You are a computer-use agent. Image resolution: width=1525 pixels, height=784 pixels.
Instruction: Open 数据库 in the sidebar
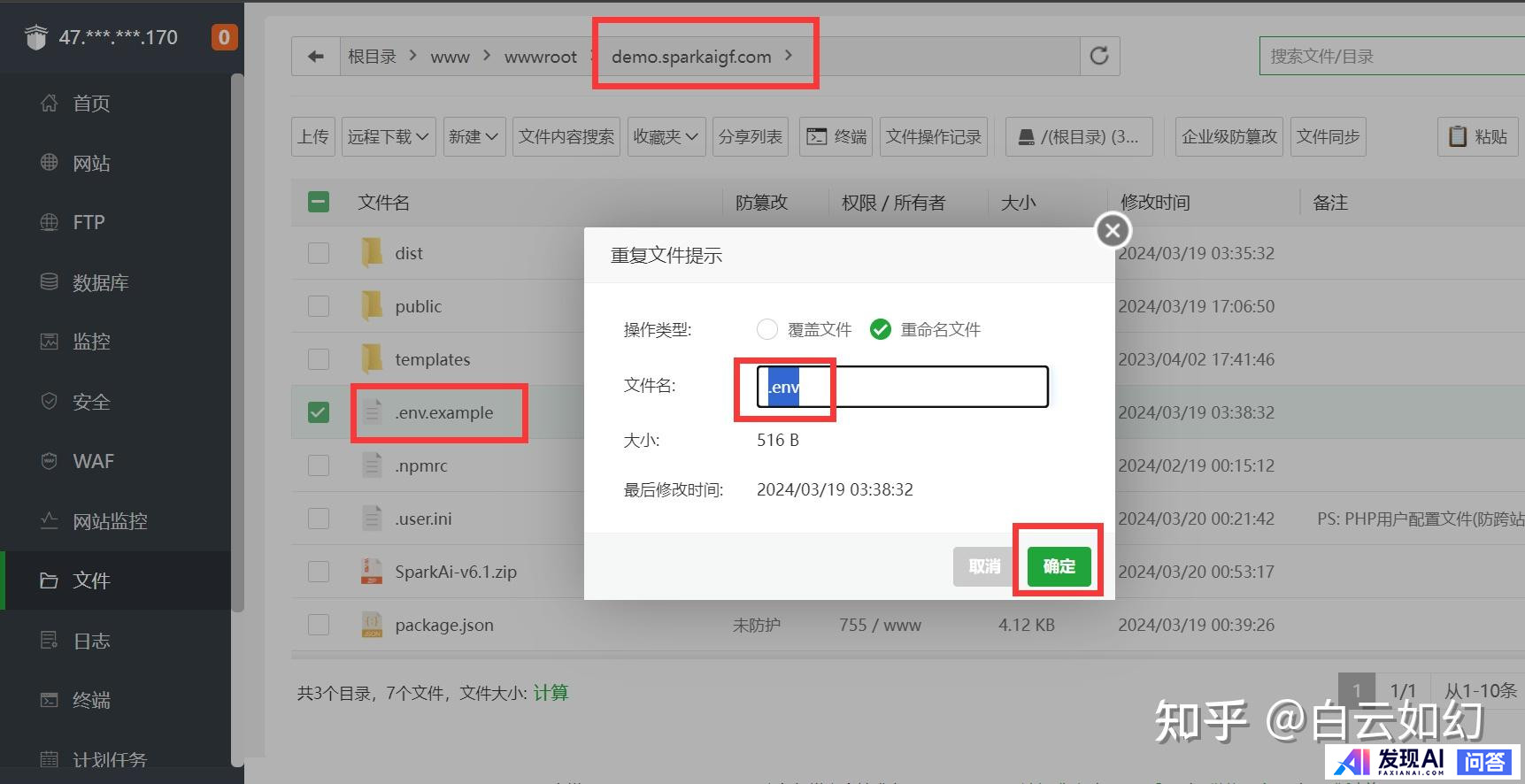[100, 282]
